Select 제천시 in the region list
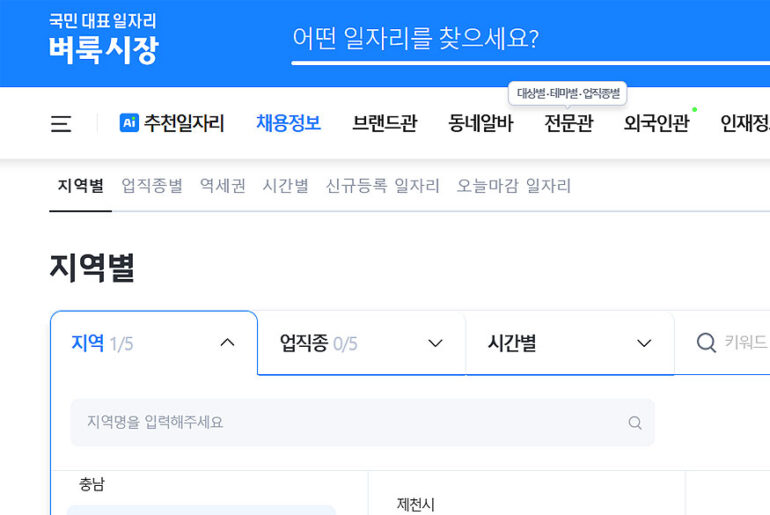Image resolution: width=770 pixels, height=515 pixels. click(416, 504)
